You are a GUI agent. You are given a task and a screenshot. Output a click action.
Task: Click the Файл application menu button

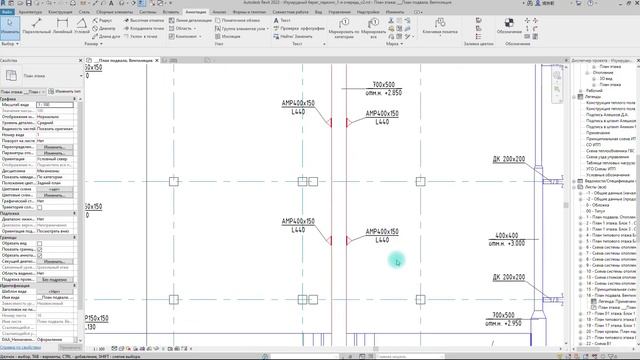pos(8,12)
